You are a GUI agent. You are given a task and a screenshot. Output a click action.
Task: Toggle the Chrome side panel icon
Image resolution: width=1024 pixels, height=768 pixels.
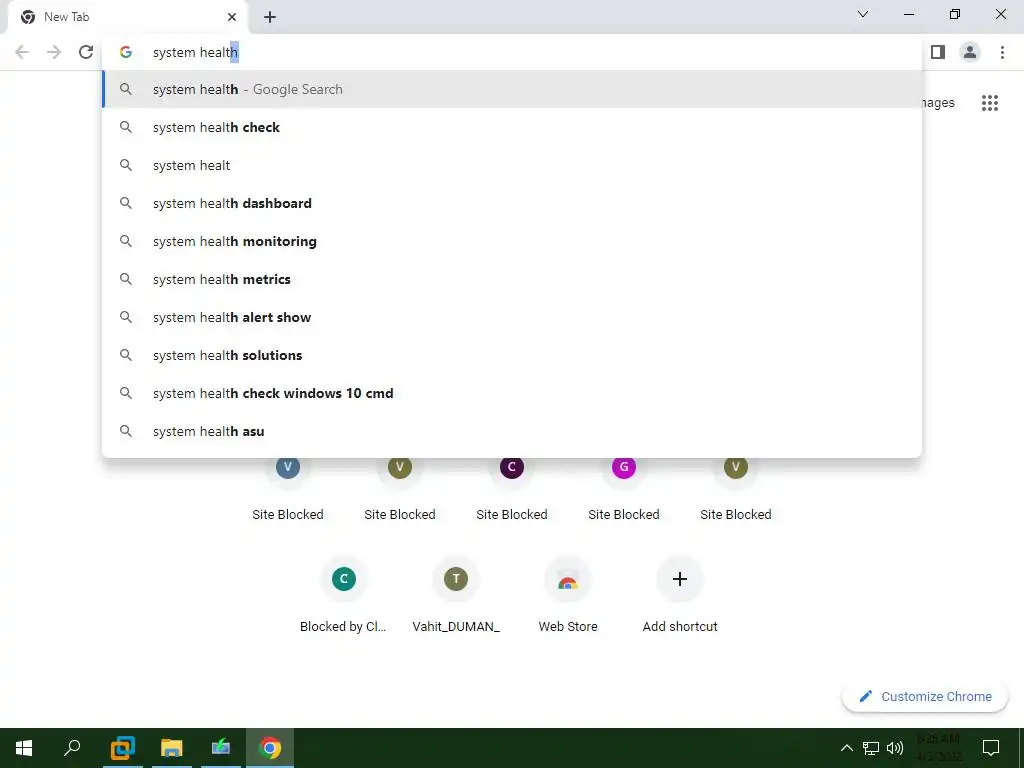[938, 52]
